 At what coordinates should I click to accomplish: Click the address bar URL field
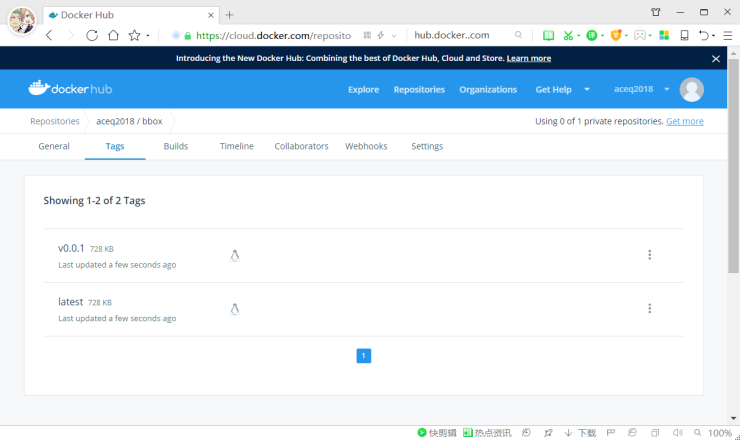click(273, 35)
